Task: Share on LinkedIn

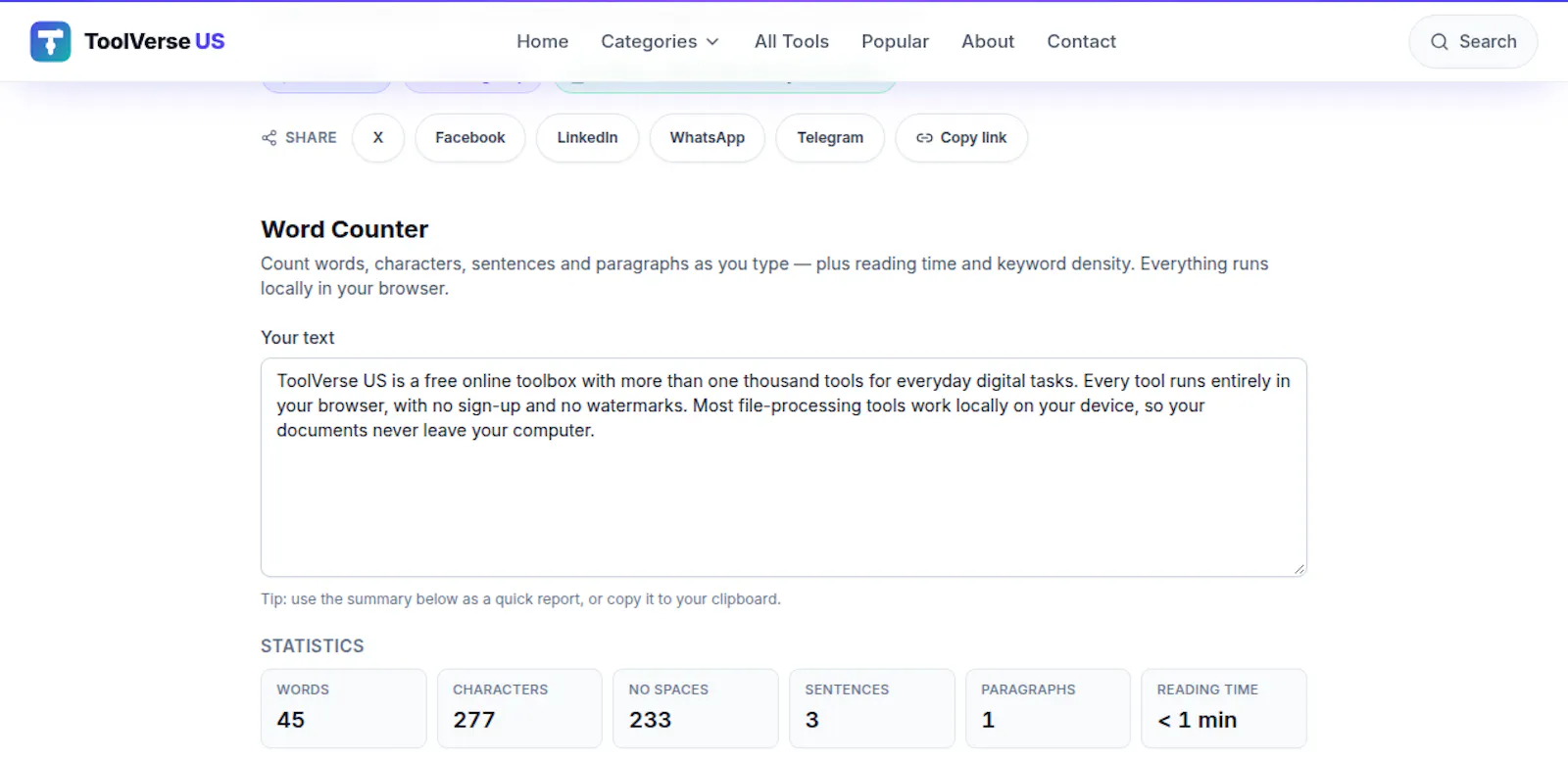Action: pyautogui.click(x=587, y=138)
